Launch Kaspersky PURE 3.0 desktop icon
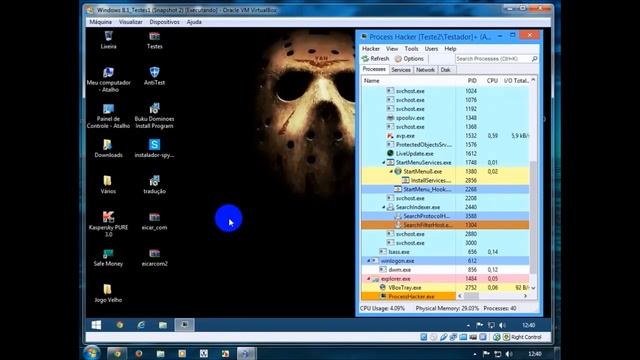The height and width of the screenshot is (360, 640). 108,224
